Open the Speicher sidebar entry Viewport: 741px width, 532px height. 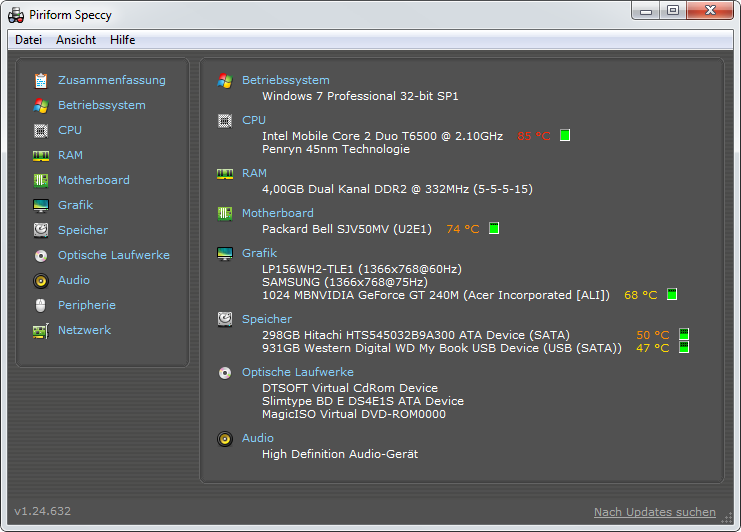click(83, 231)
